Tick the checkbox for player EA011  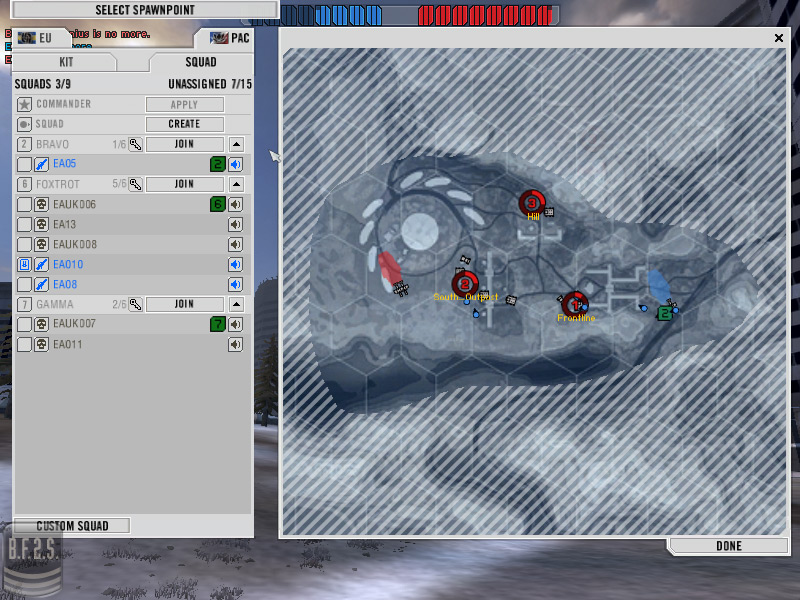point(24,344)
